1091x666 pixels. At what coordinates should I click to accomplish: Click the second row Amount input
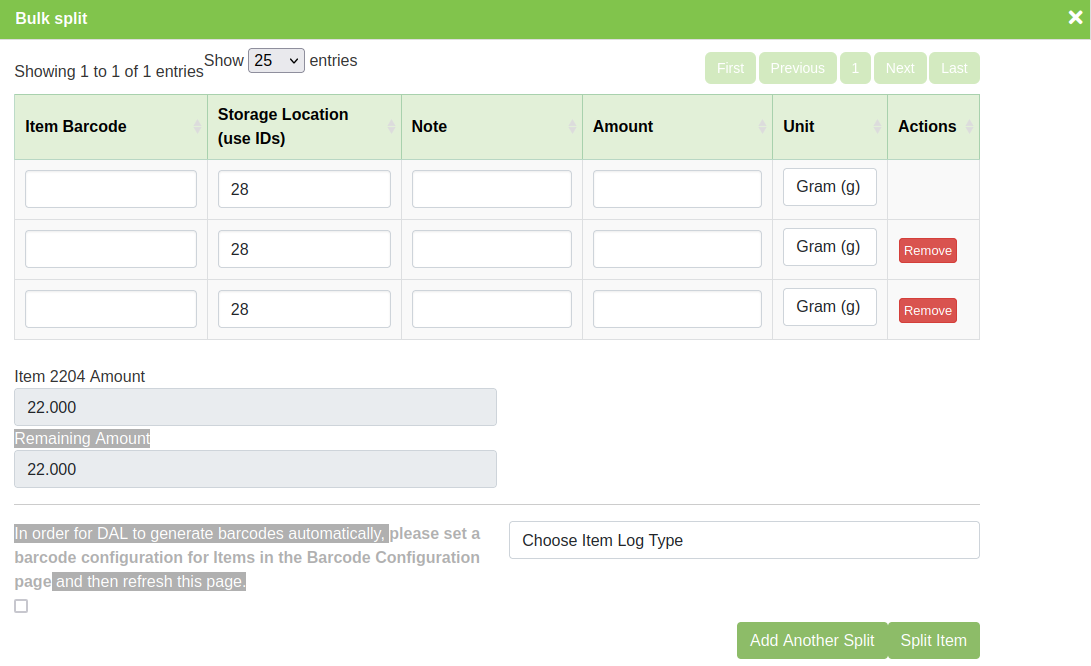[x=677, y=249]
